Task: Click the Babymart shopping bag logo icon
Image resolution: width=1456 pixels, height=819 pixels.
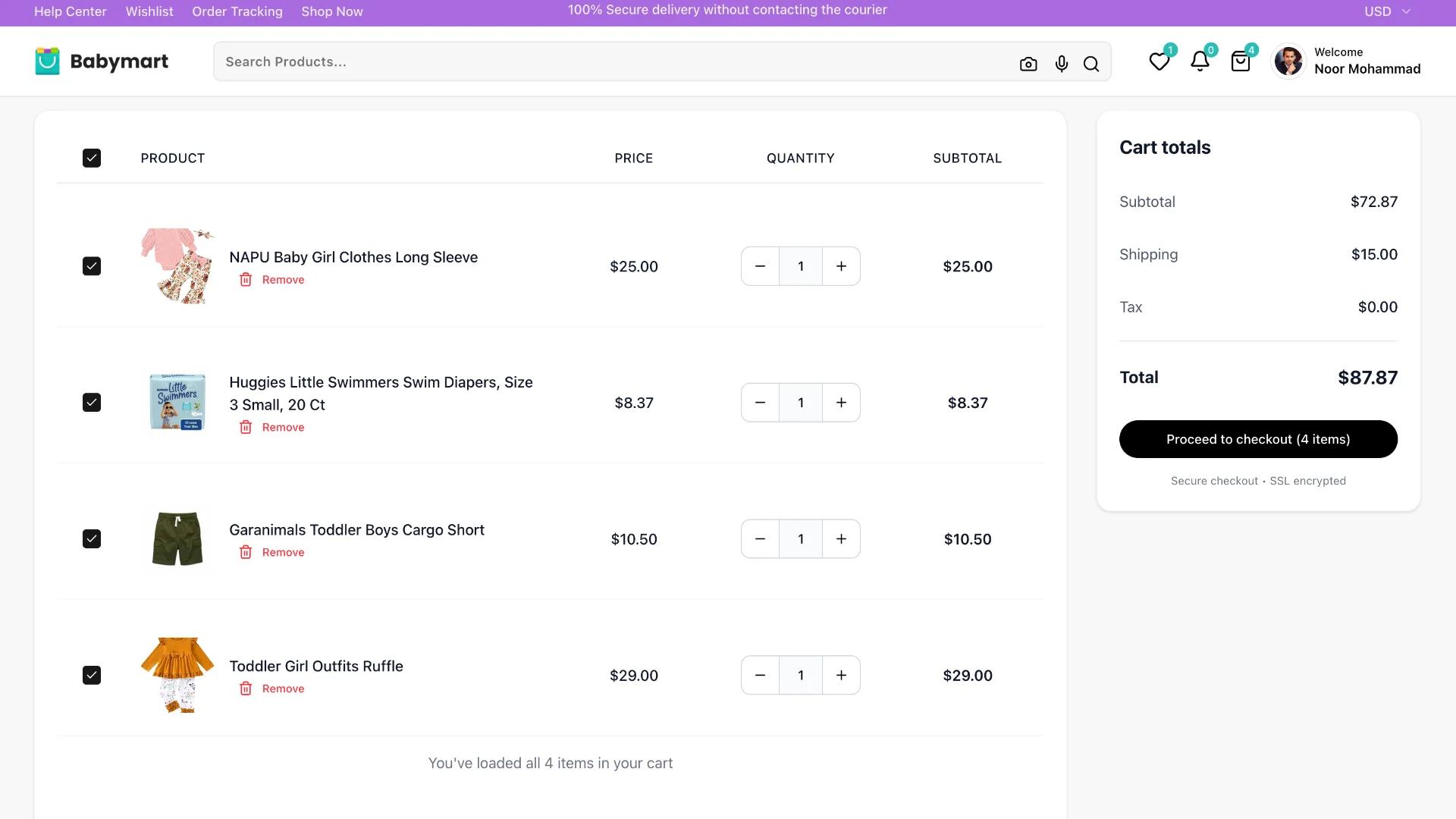Action: (x=47, y=61)
